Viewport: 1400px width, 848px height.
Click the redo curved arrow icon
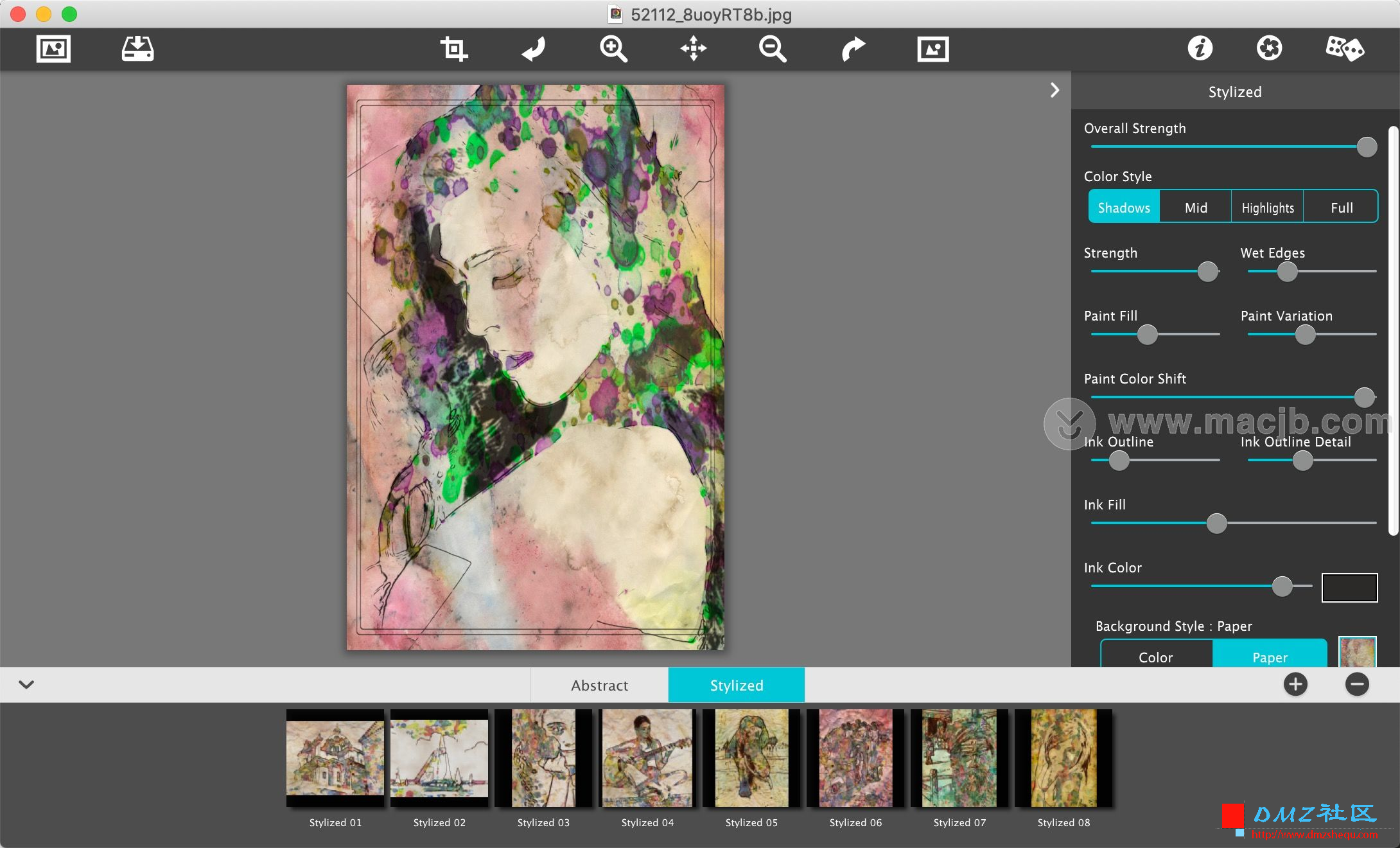853,49
